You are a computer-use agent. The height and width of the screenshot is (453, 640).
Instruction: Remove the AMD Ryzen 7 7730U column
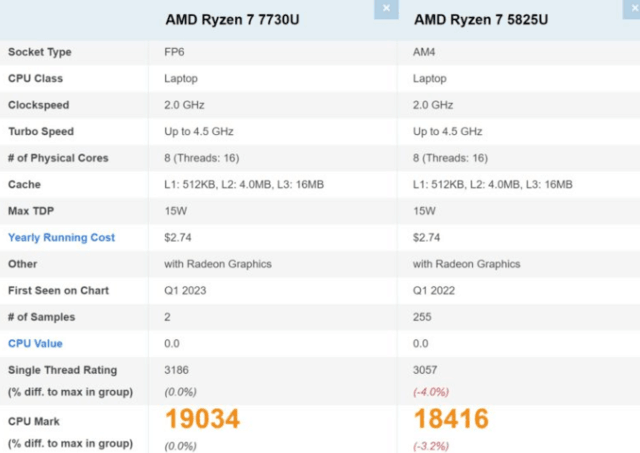click(x=386, y=8)
